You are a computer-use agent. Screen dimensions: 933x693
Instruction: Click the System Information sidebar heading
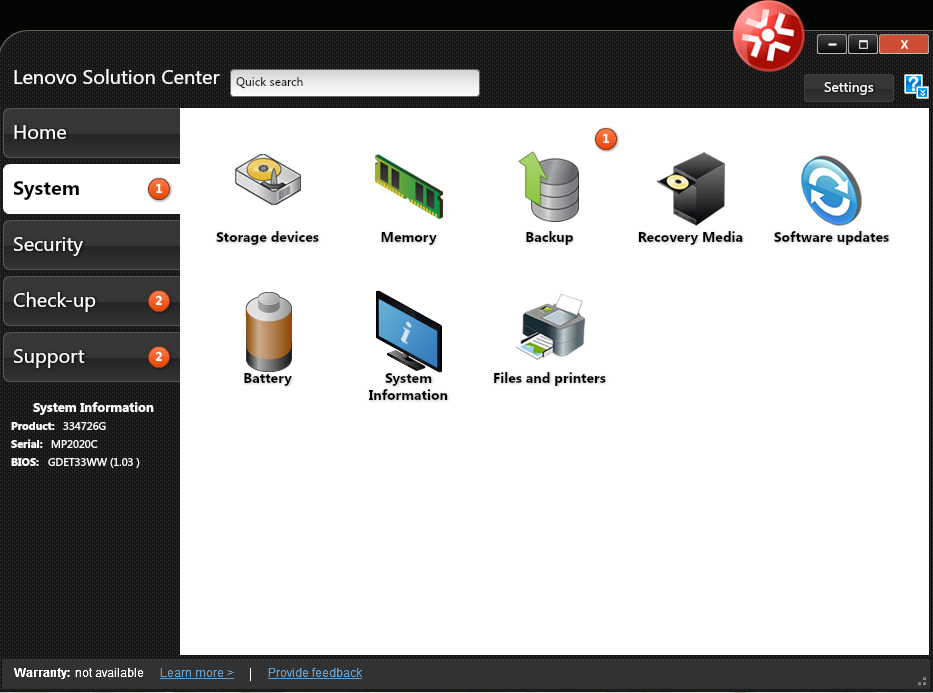click(93, 407)
